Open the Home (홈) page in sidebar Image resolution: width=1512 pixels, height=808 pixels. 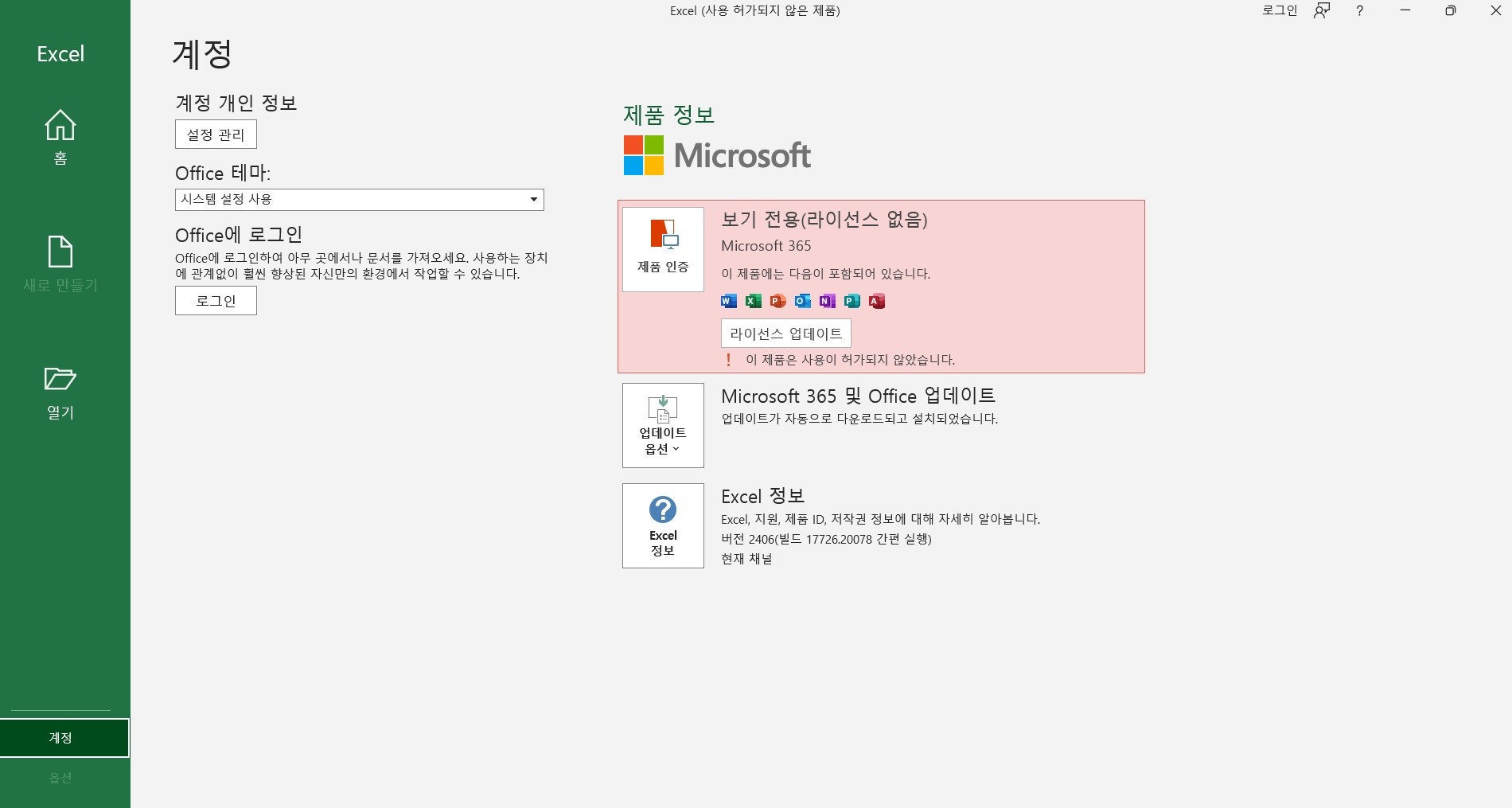point(60,137)
